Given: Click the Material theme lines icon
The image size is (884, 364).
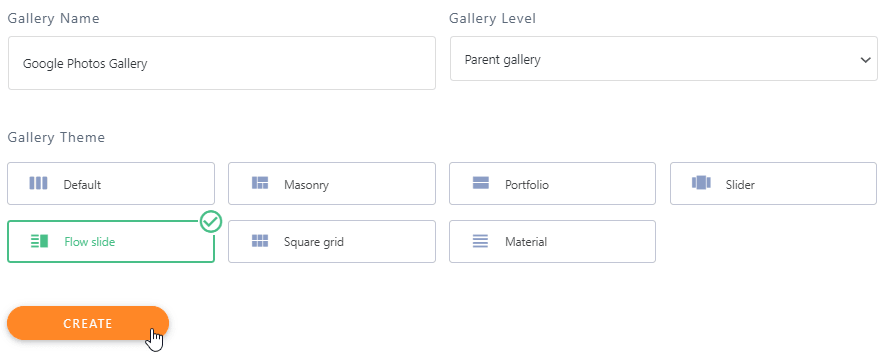Looking at the screenshot, I should click(480, 241).
